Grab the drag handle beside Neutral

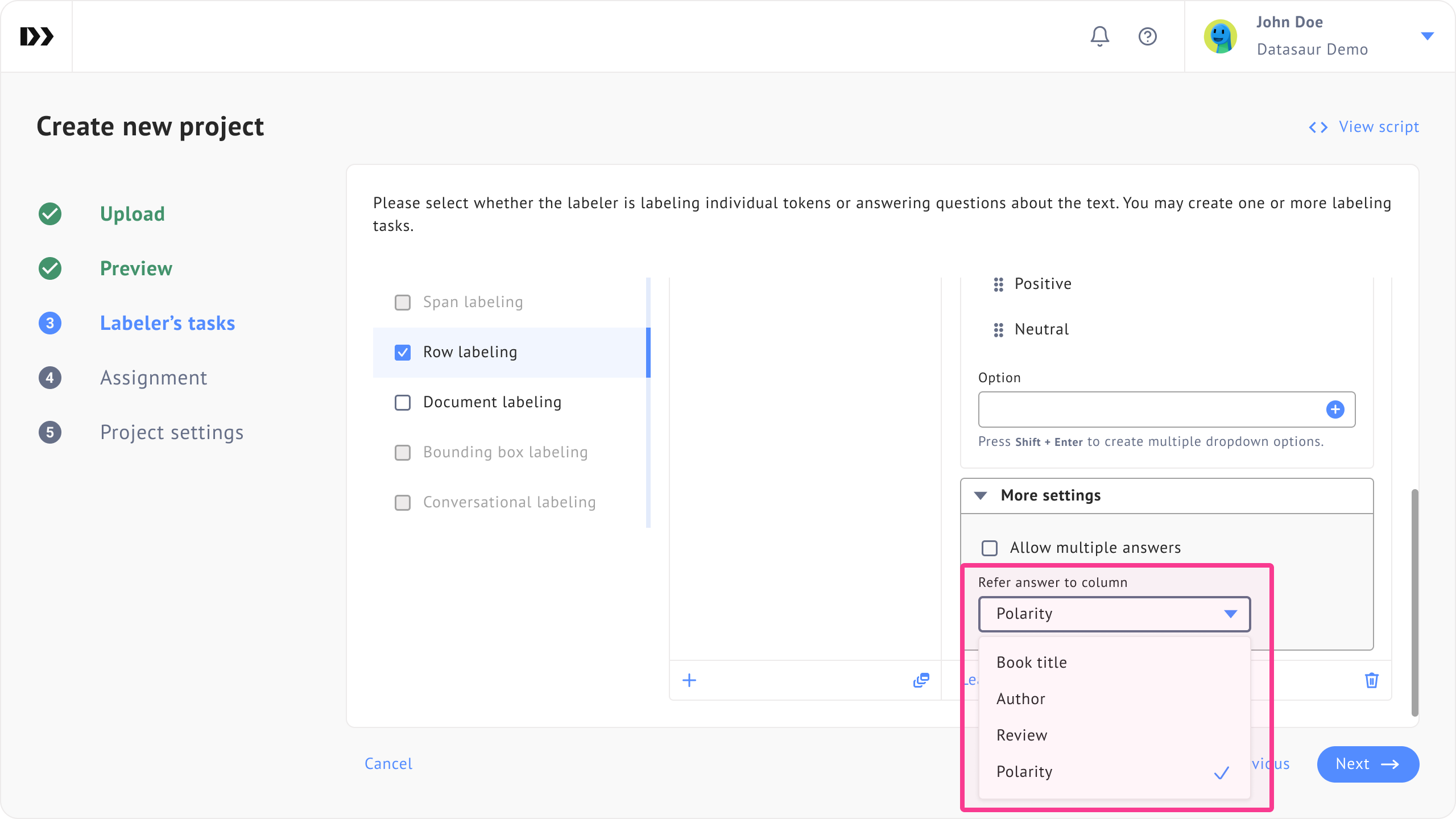998,330
